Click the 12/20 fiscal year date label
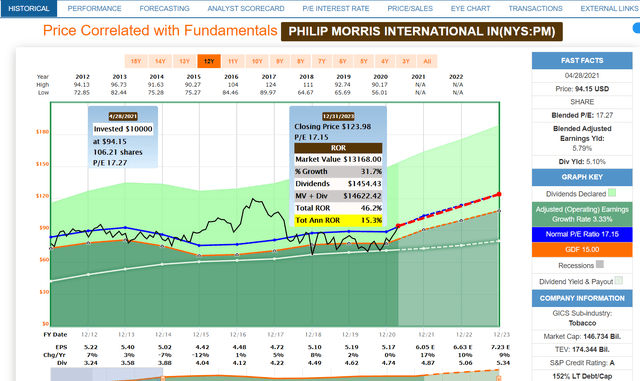This screenshot has height=381, width=640. point(387,335)
